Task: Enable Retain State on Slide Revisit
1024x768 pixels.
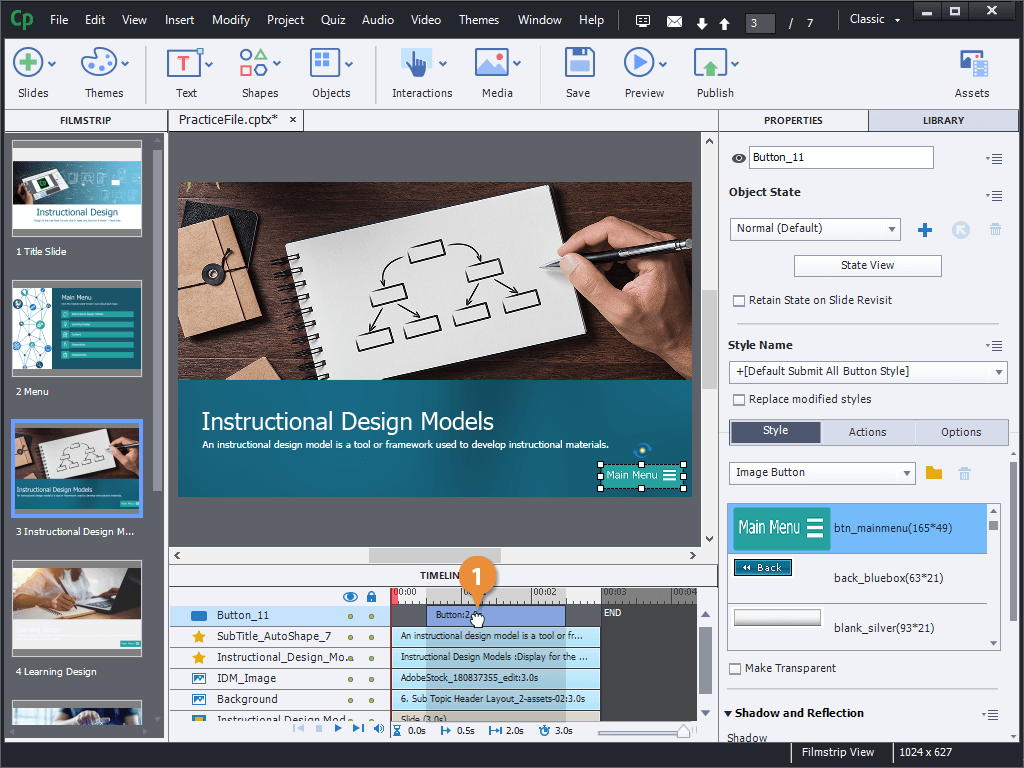Action: coord(739,301)
